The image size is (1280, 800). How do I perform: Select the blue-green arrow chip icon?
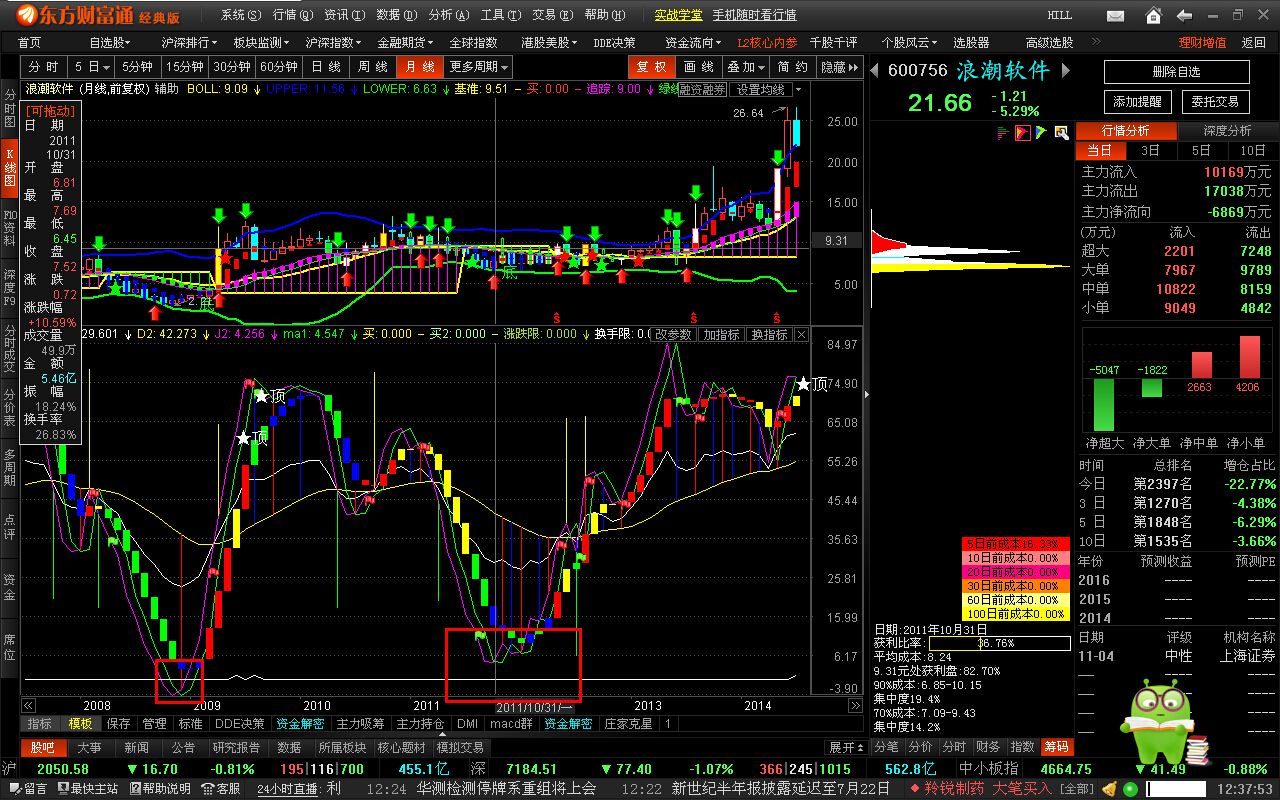pos(1040,132)
